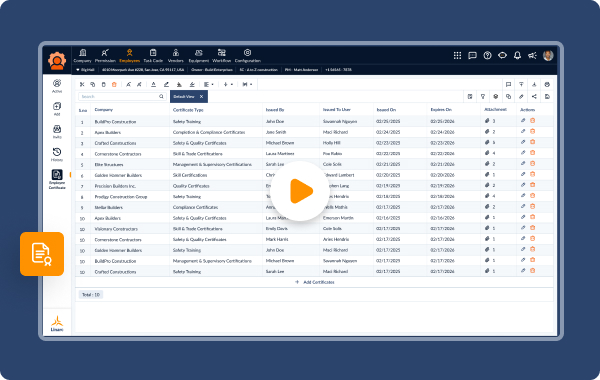Play the video with orange play button
Viewport: 600px width, 380px height.
pyautogui.click(x=300, y=191)
